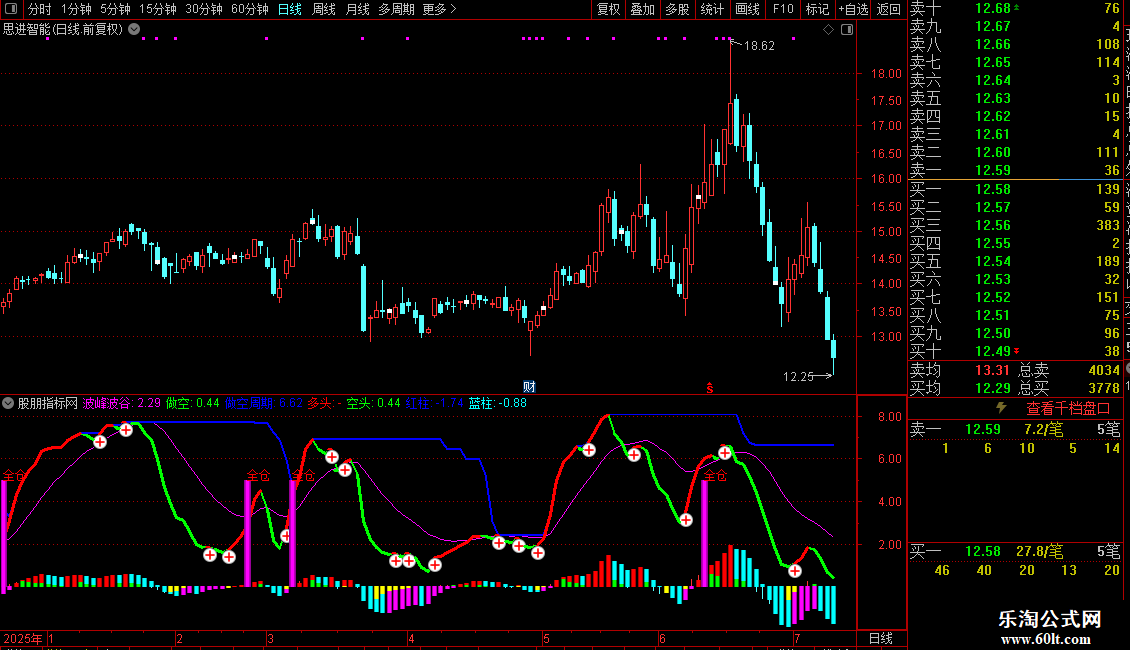Click the panel layout icon at top-left
This screenshot has width=1130, height=650.
click(11, 9)
